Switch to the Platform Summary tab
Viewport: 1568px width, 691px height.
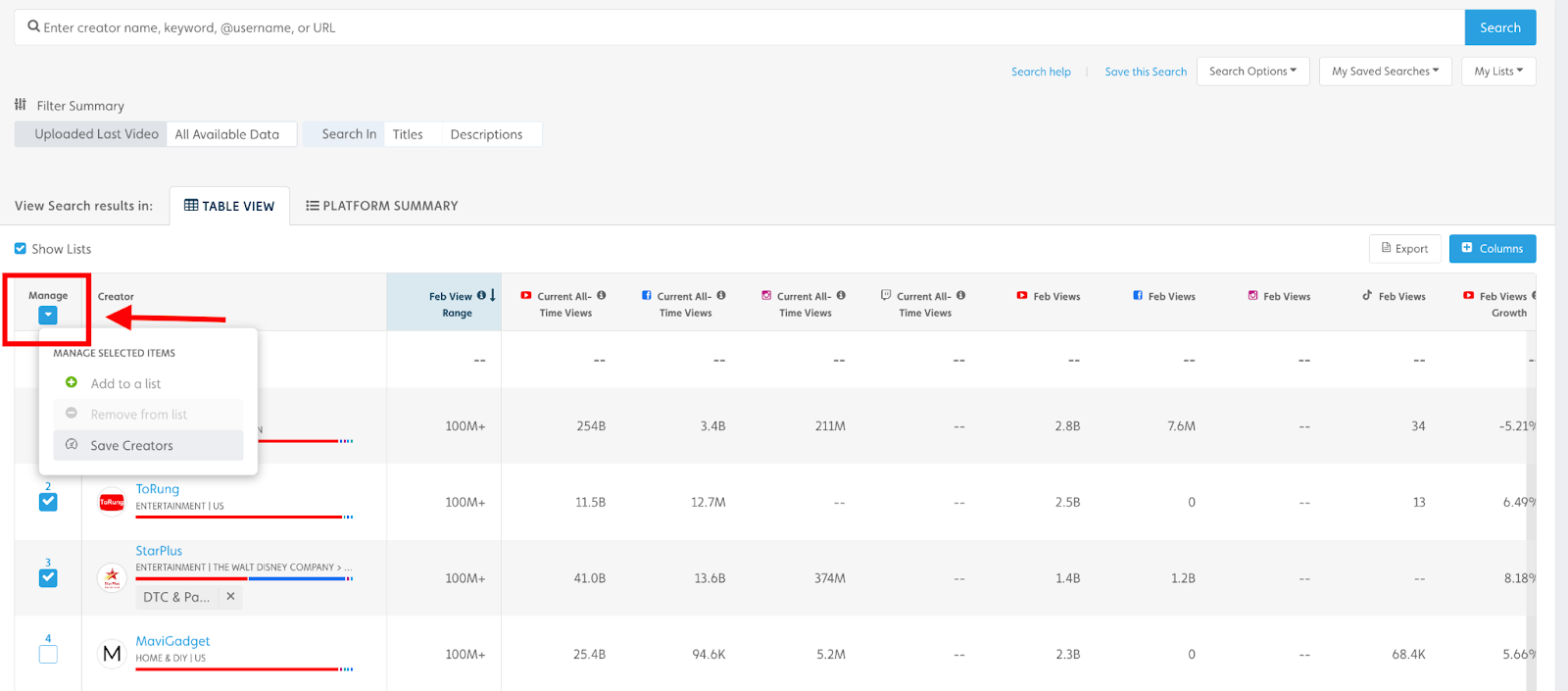click(381, 206)
